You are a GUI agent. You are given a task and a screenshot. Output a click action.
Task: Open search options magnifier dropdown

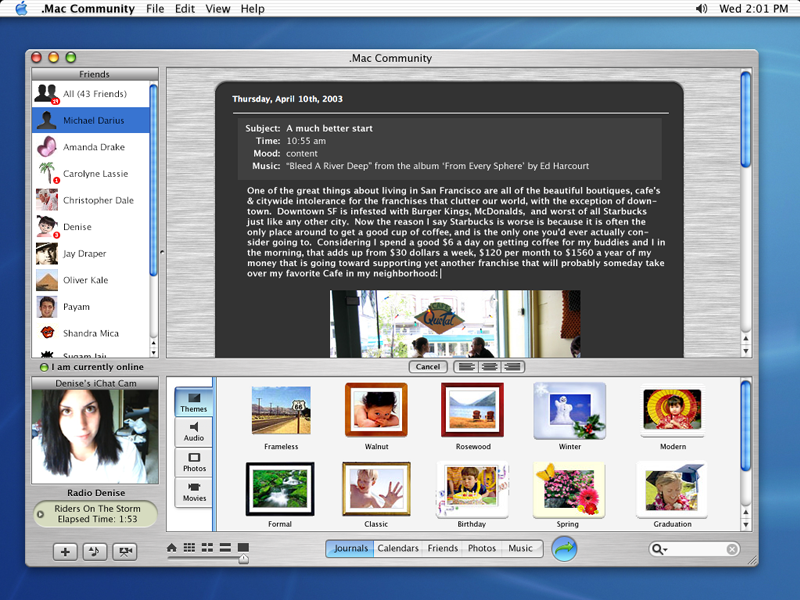pyautogui.click(x=659, y=549)
